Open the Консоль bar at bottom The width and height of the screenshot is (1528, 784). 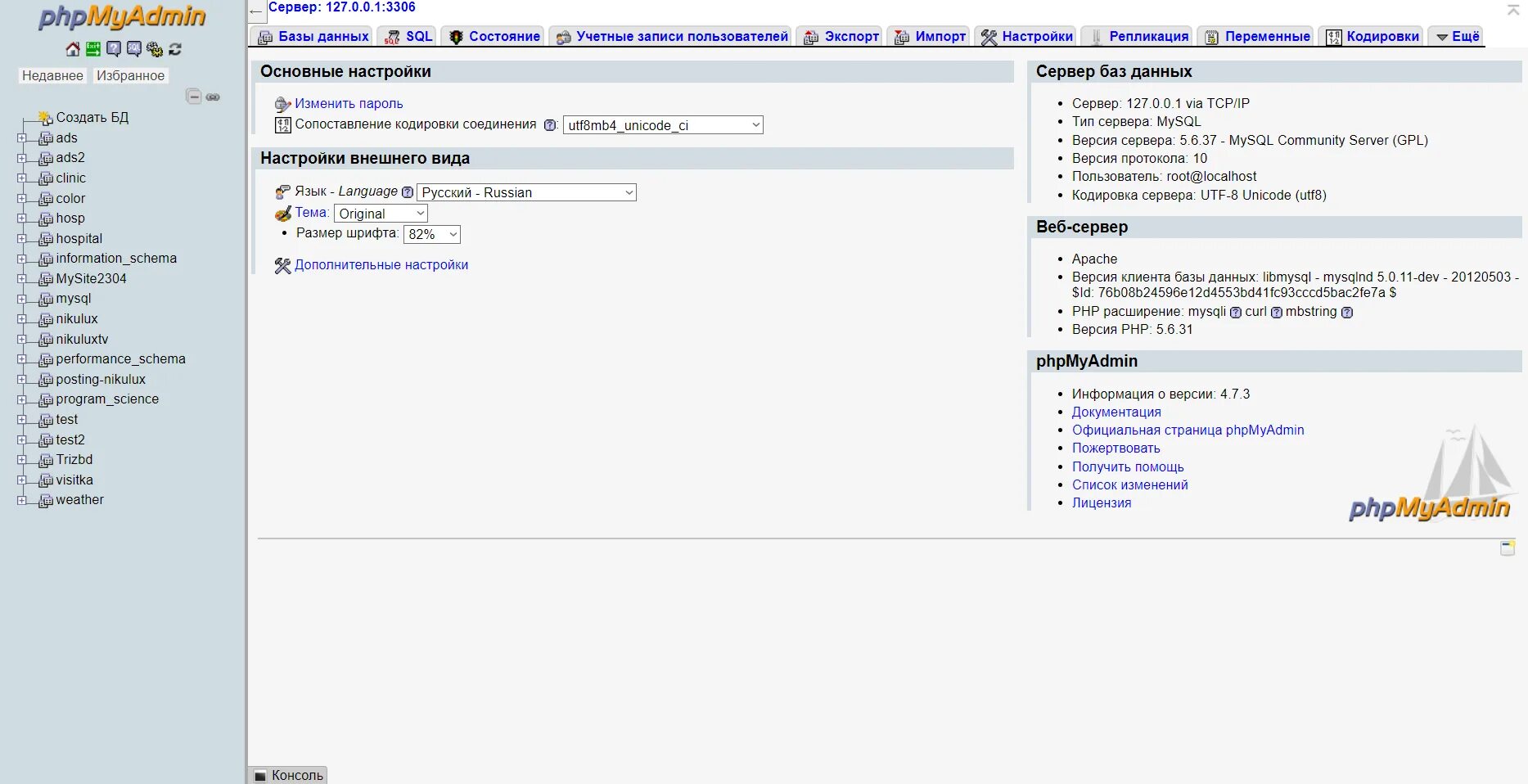pos(288,775)
